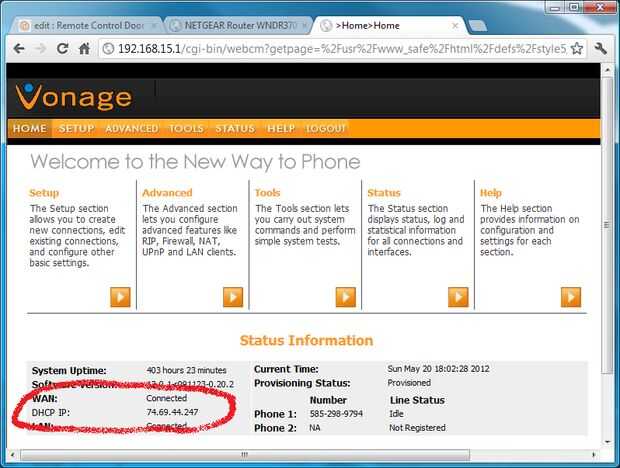Click LOGOUT in the orange menu
This screenshot has height=468, width=620.
[x=326, y=128]
